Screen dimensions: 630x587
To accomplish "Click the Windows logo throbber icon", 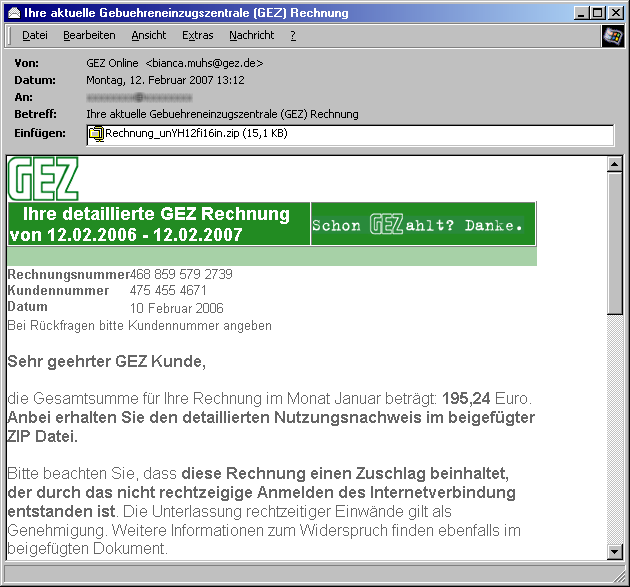I will [x=613, y=36].
